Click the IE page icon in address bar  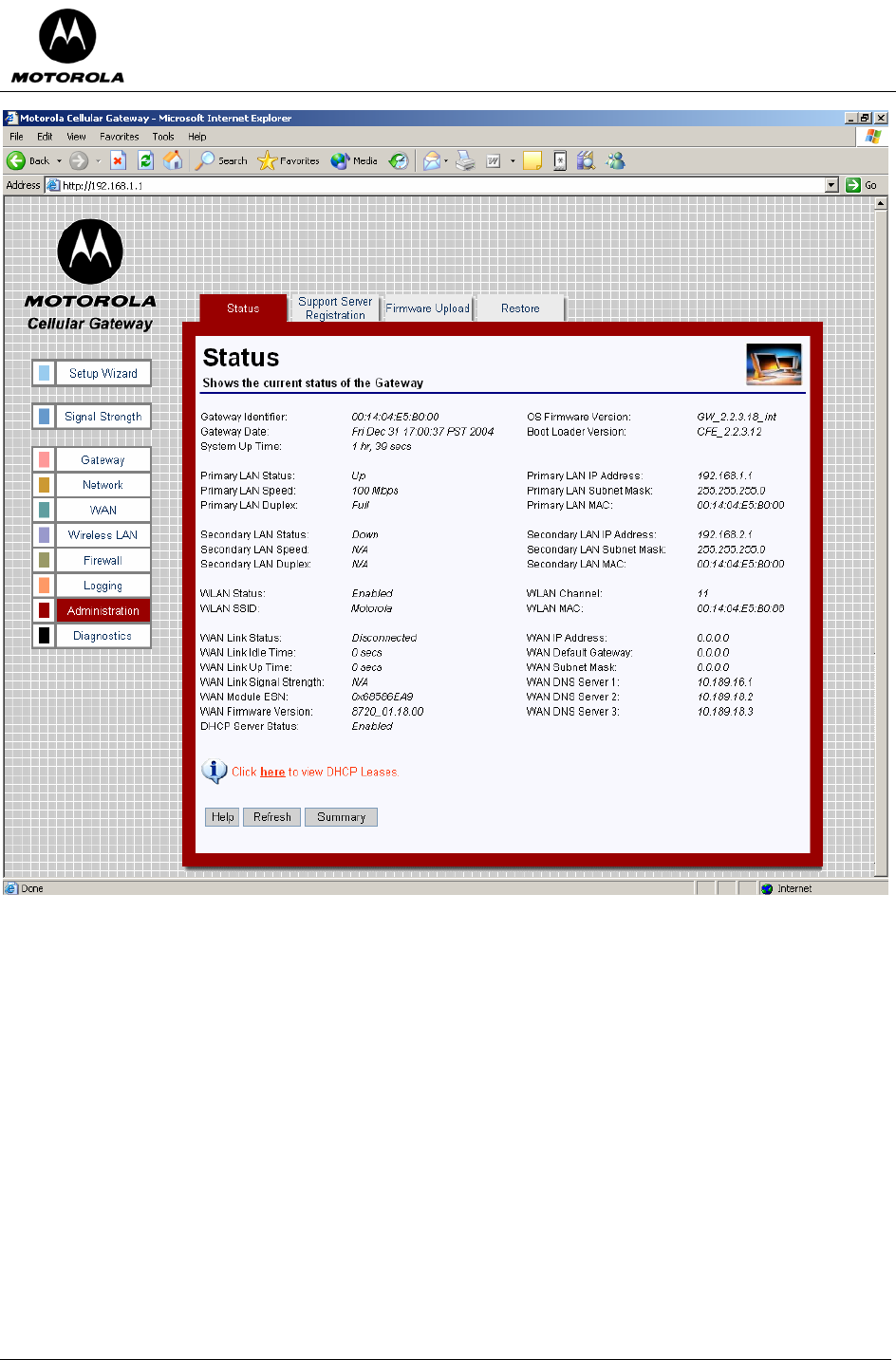(54, 185)
